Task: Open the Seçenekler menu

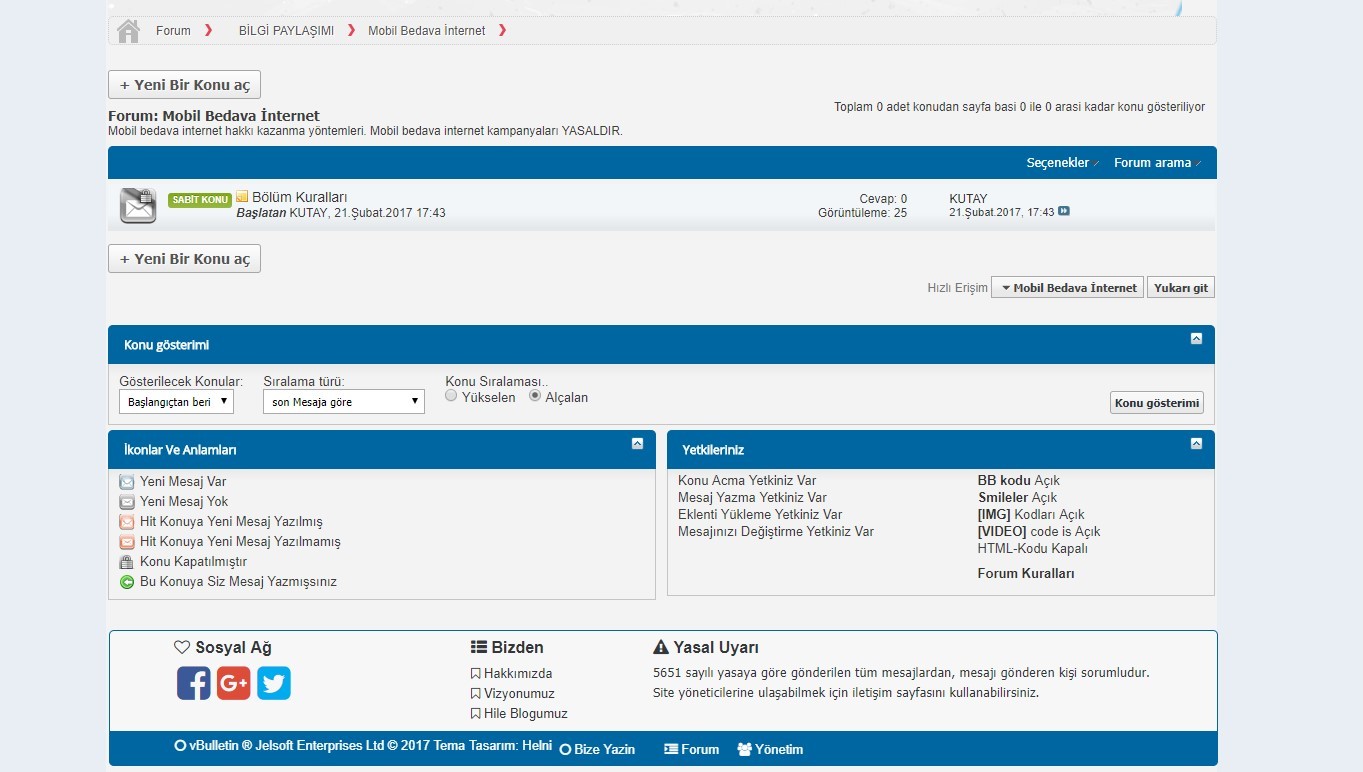Action: (x=1062, y=163)
